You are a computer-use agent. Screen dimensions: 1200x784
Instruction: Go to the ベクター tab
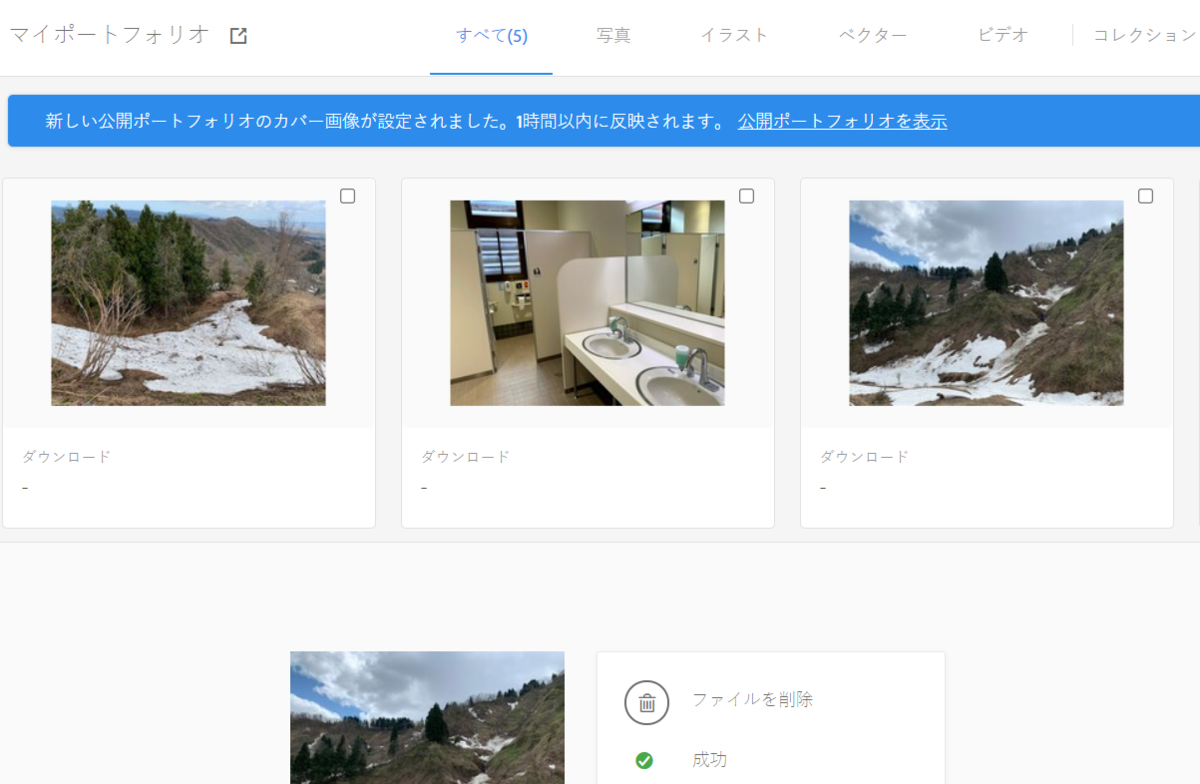[873, 36]
